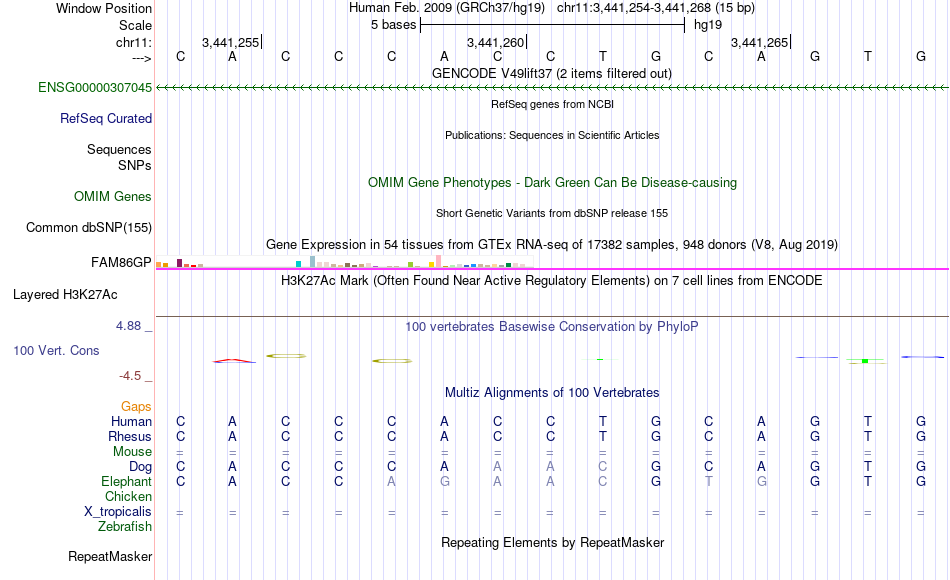Screen dimensions: 950x580
Task: Click the Sequences track label
Action: (119, 149)
